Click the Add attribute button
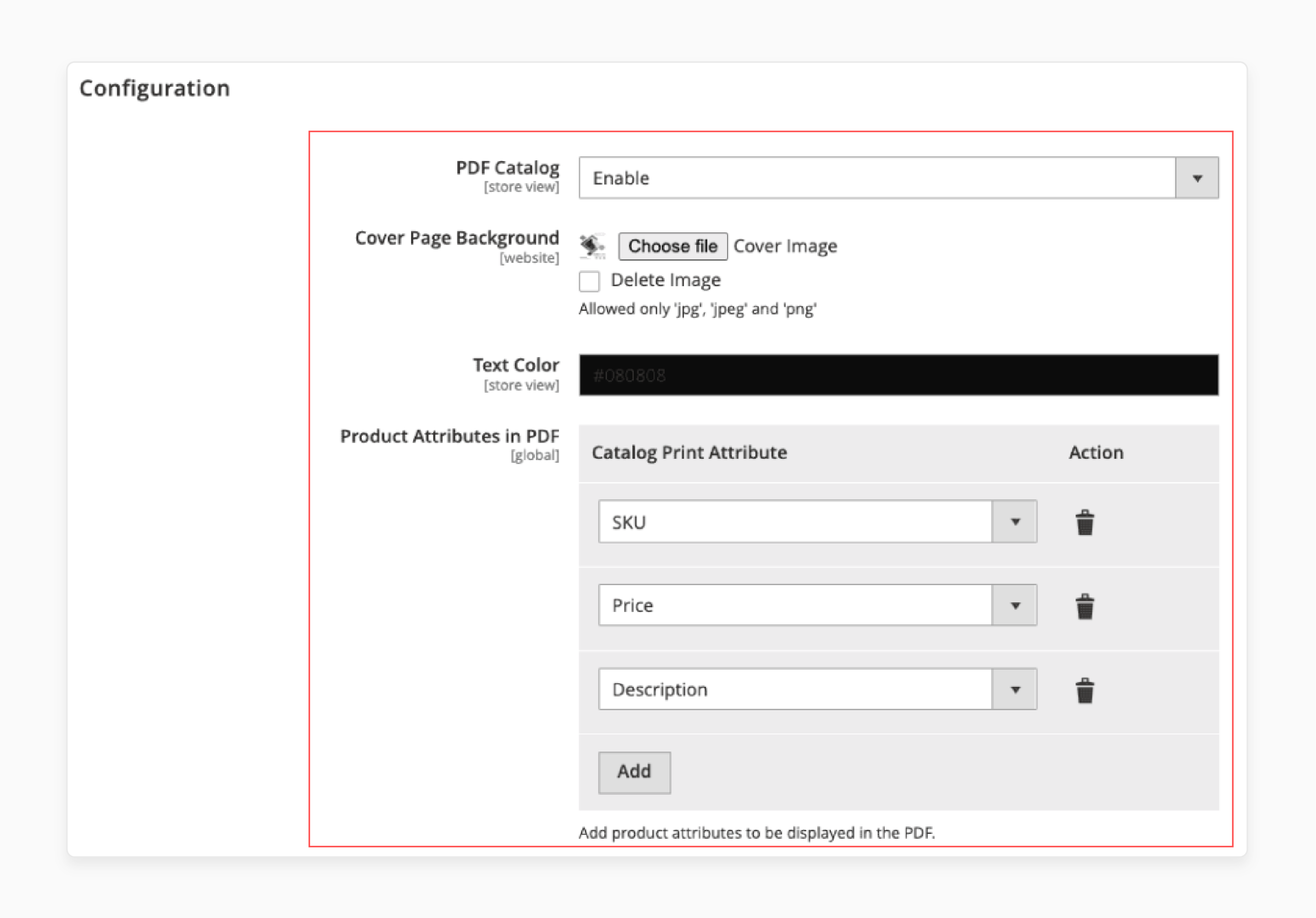This screenshot has height=918, width=1316. click(634, 772)
